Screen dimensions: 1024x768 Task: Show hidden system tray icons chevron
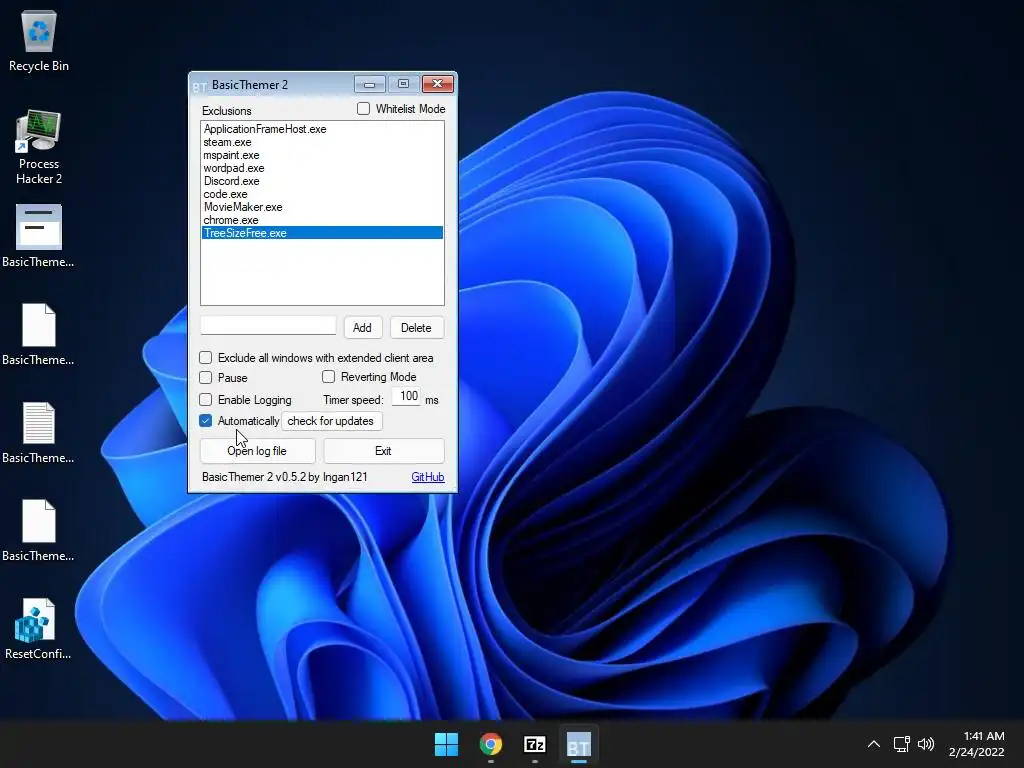click(873, 744)
